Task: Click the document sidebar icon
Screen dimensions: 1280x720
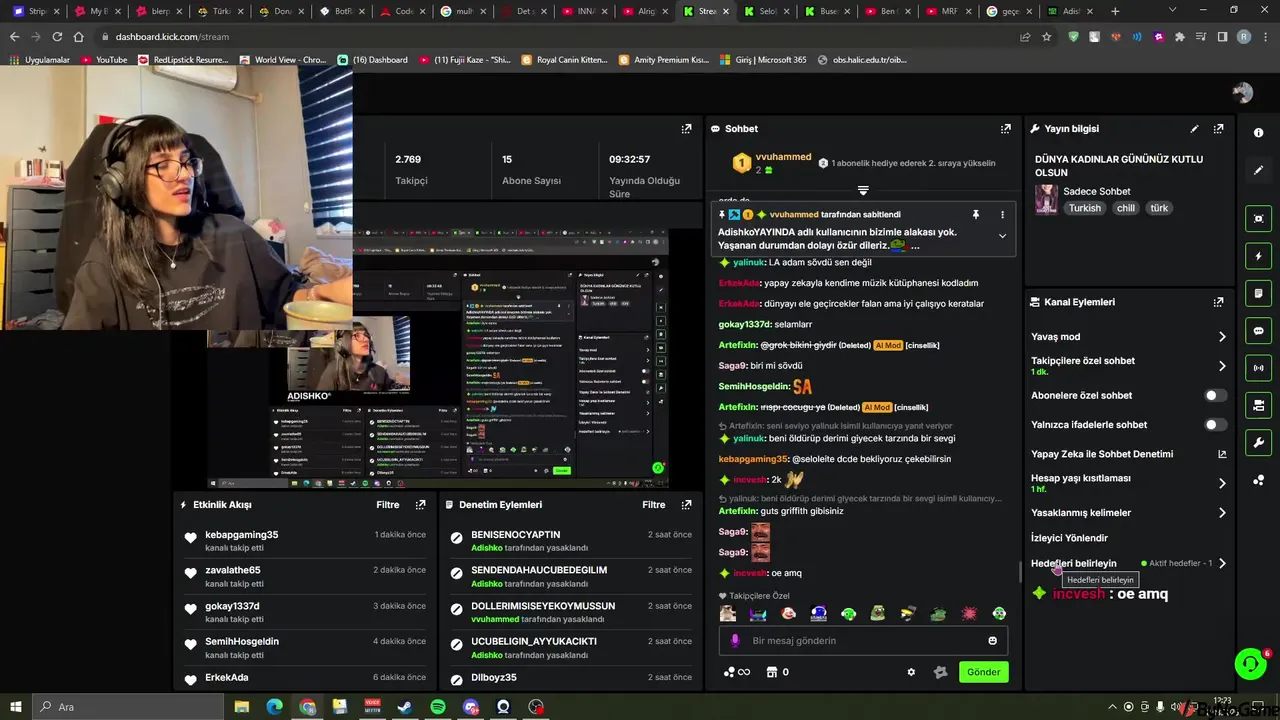Action: pos(1258,293)
